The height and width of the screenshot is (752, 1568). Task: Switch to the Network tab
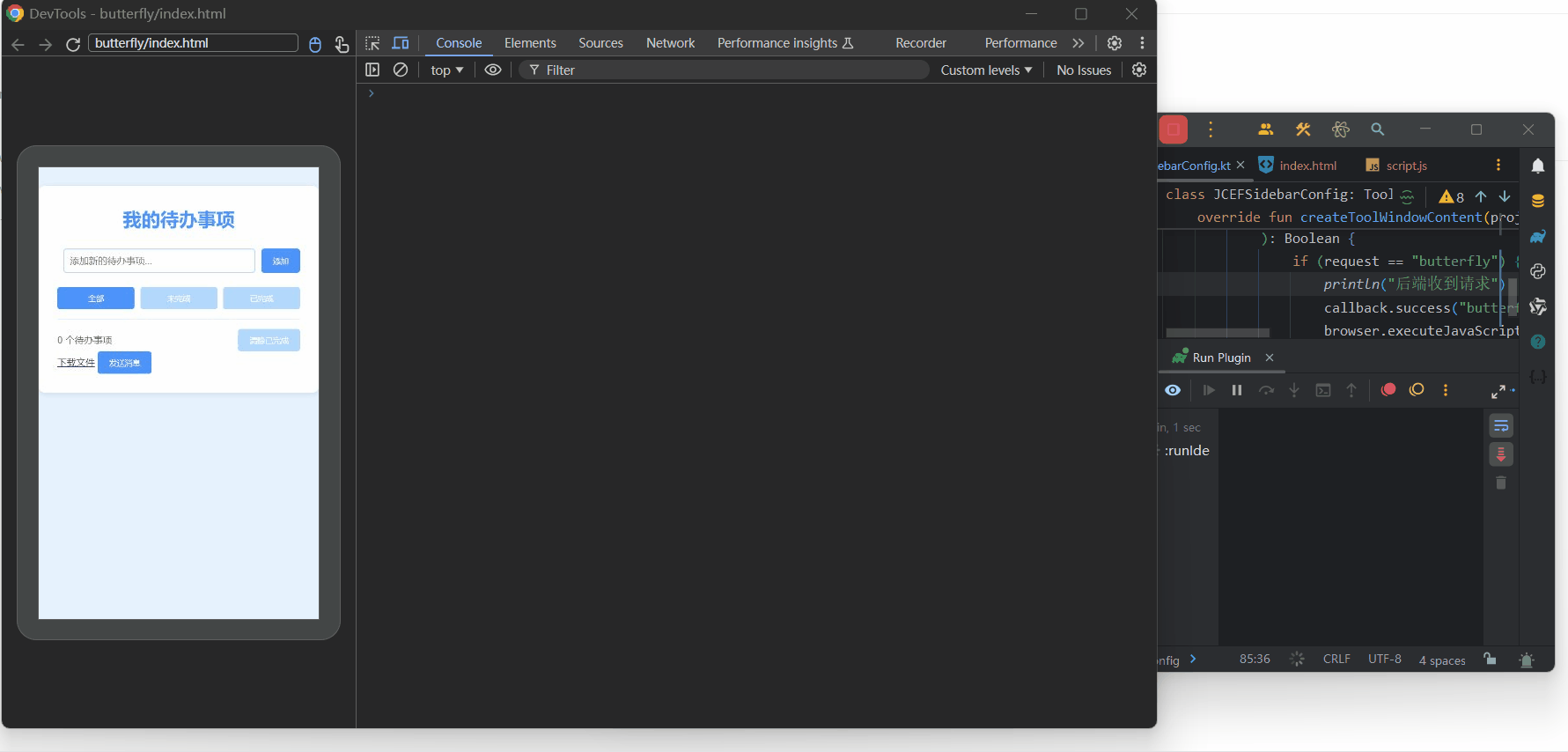(670, 43)
